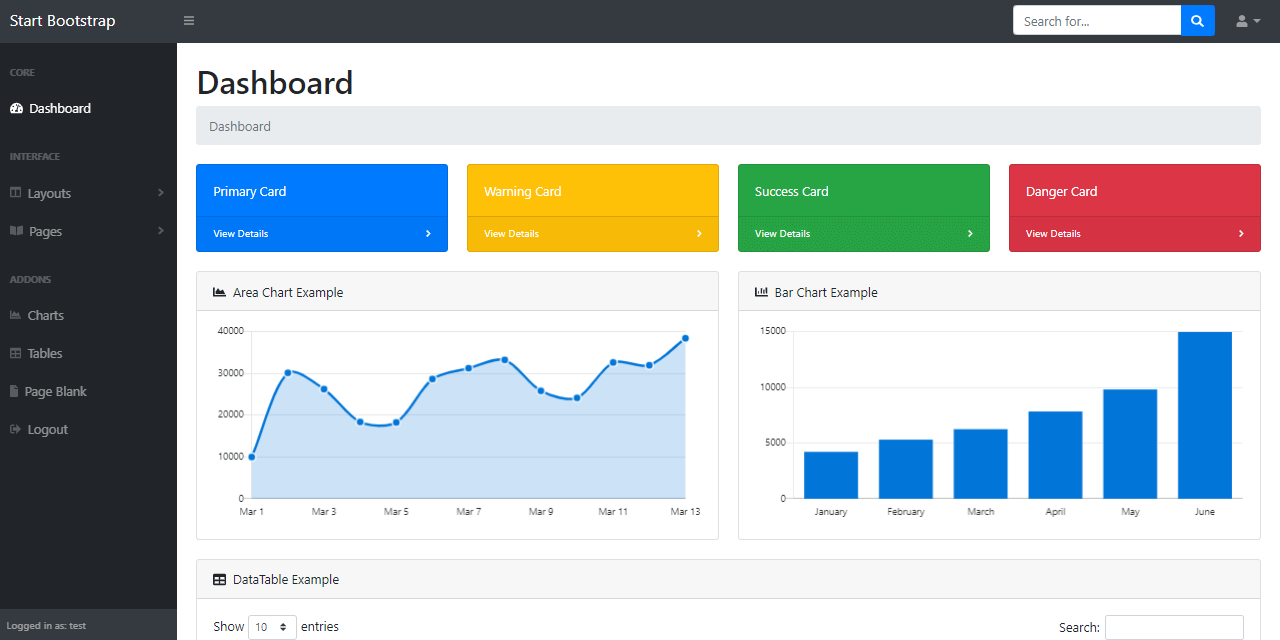Viewport: 1280px width, 640px height.
Task: Click the Charts icon in the sidebar
Action: point(15,314)
